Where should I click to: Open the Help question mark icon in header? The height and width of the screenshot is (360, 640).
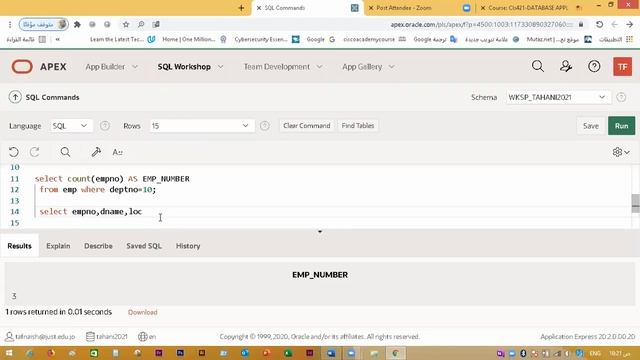coord(594,66)
